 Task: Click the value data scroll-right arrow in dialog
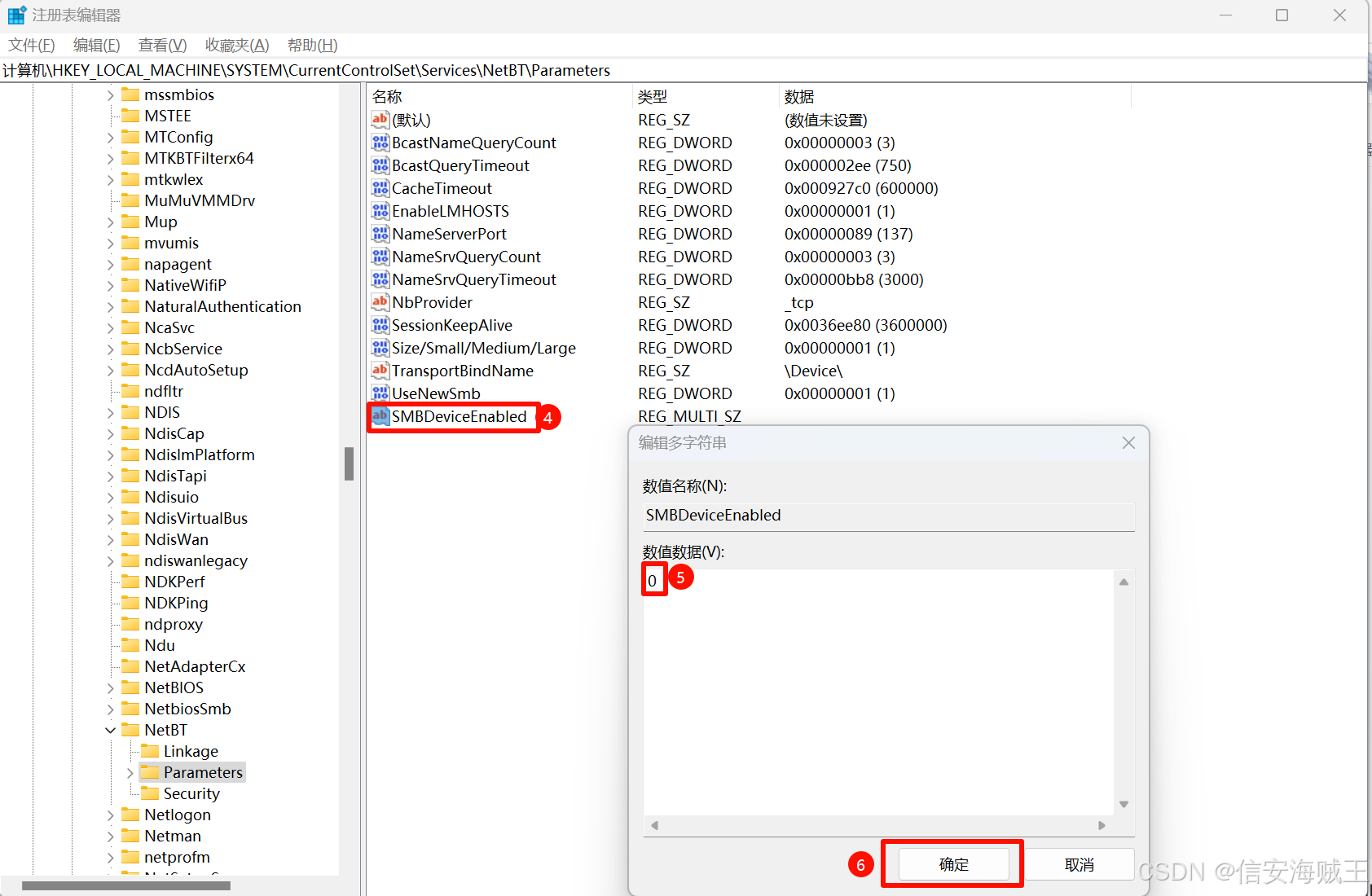click(x=1102, y=825)
